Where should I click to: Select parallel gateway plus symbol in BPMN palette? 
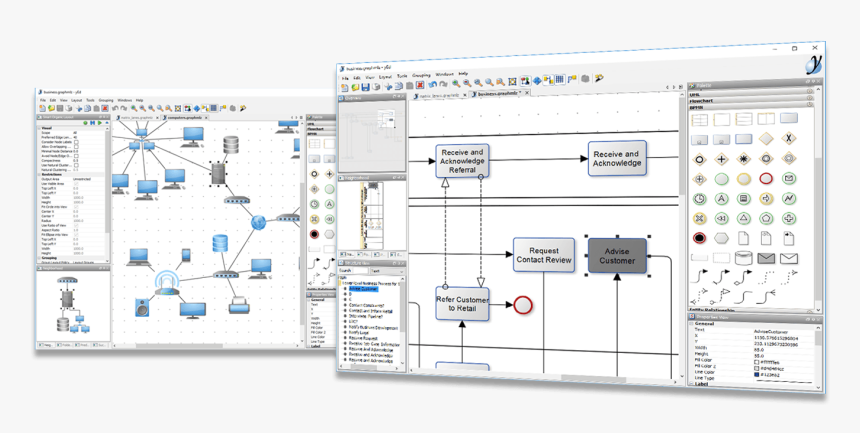coord(722,160)
